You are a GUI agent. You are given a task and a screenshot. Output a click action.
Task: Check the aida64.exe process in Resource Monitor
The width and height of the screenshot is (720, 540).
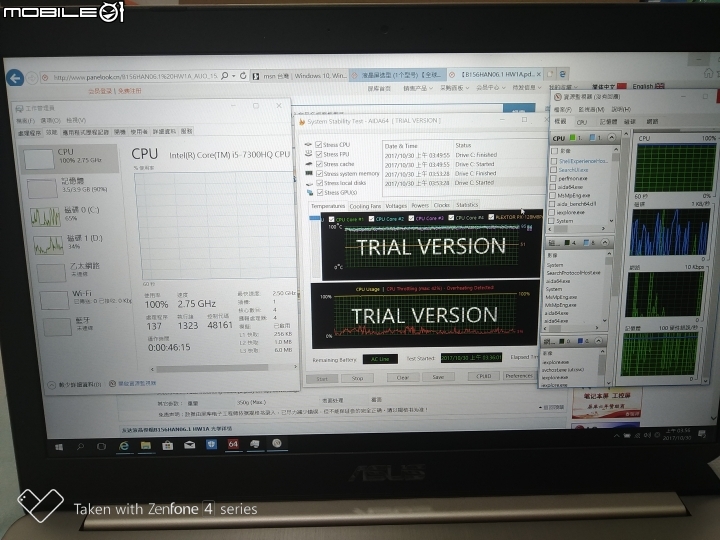553,187
